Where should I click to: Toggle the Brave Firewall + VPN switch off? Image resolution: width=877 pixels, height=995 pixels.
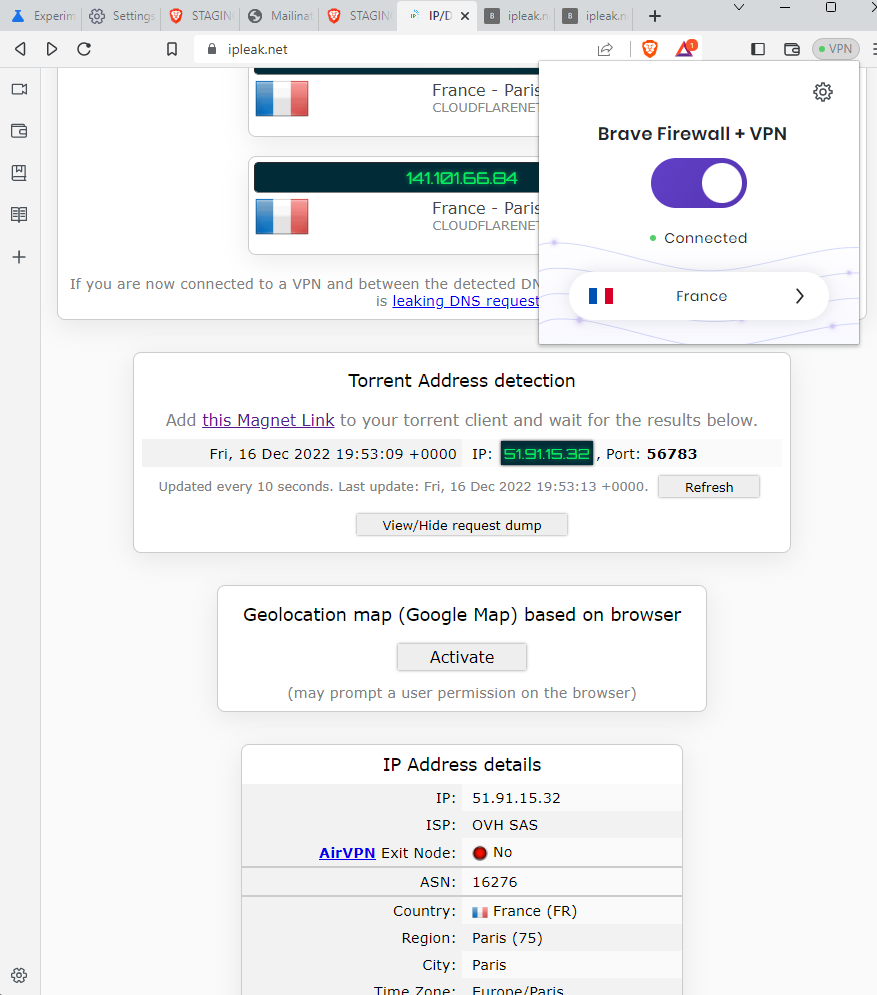[x=698, y=182]
